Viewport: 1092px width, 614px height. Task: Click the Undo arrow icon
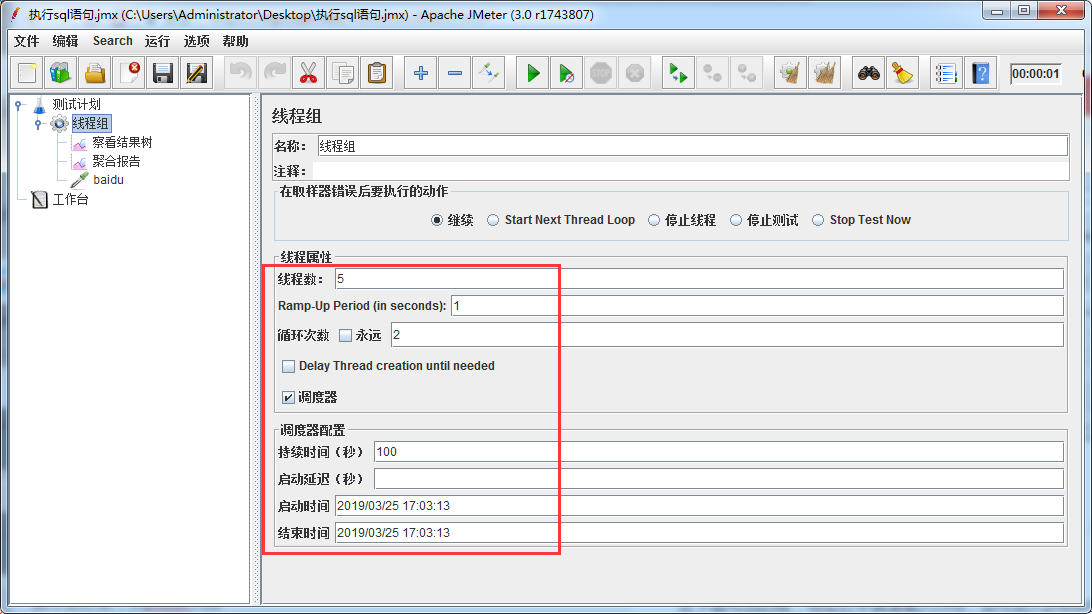tap(240, 73)
